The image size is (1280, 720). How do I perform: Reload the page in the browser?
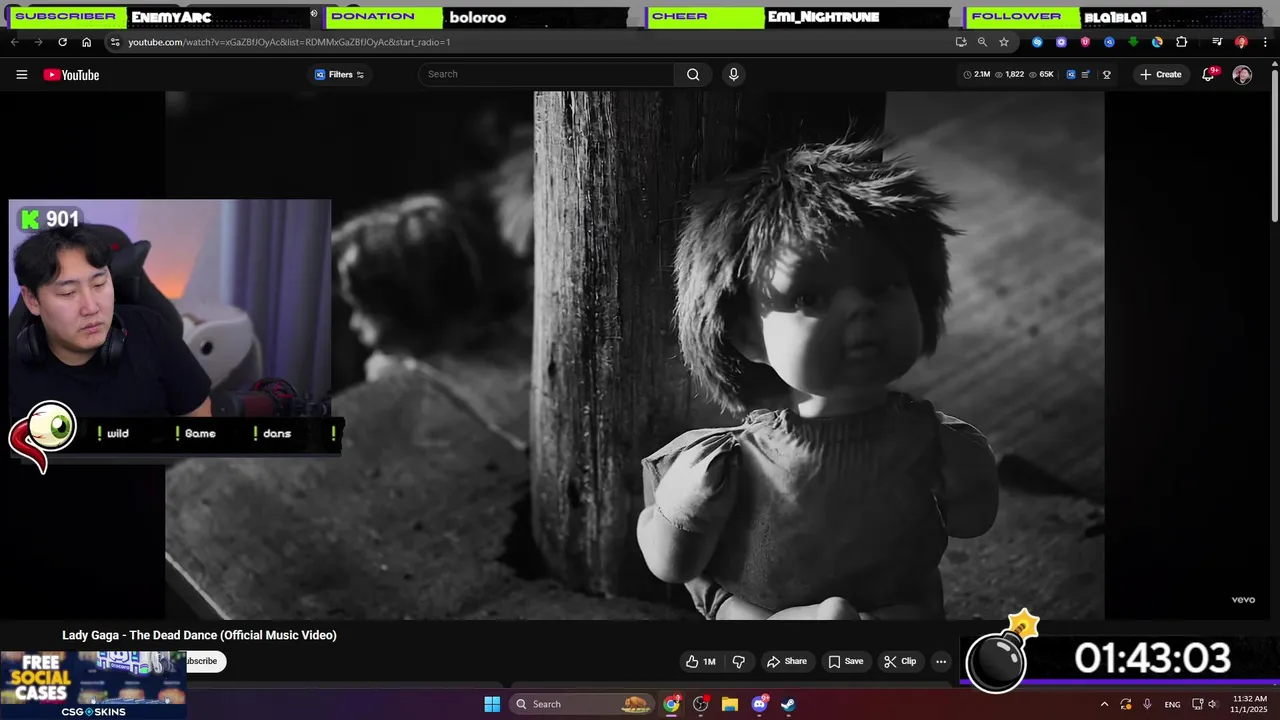pyautogui.click(x=62, y=42)
